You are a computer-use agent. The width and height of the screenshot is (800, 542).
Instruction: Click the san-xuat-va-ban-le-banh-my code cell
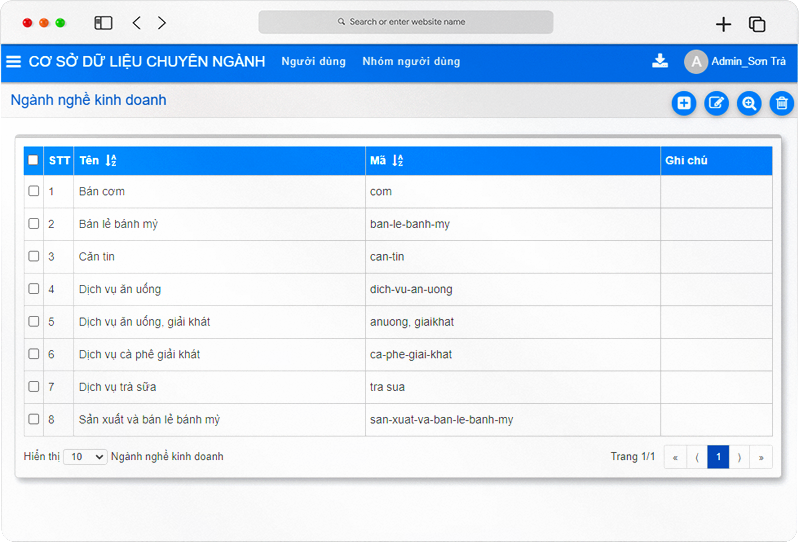click(513, 420)
